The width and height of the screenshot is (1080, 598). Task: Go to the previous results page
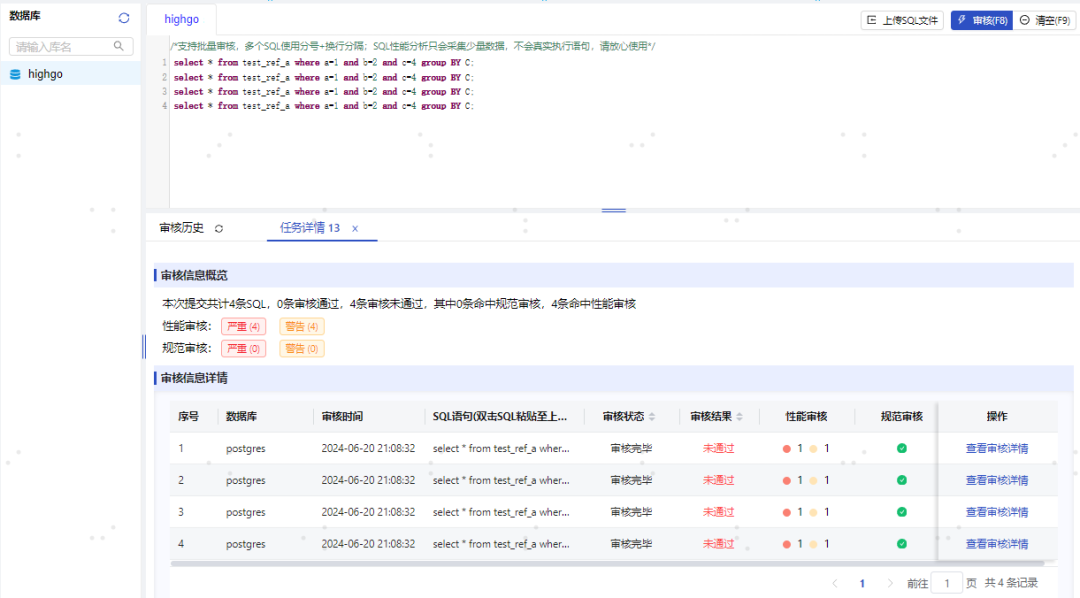[835, 584]
